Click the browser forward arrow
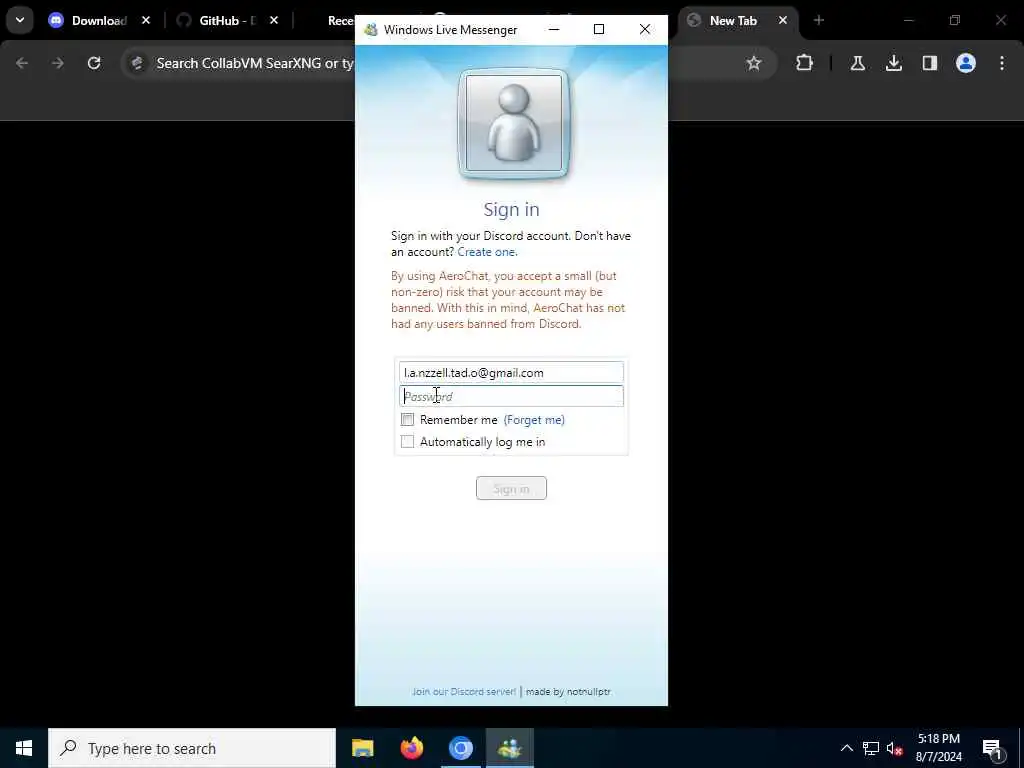The width and height of the screenshot is (1024, 768). point(57,63)
